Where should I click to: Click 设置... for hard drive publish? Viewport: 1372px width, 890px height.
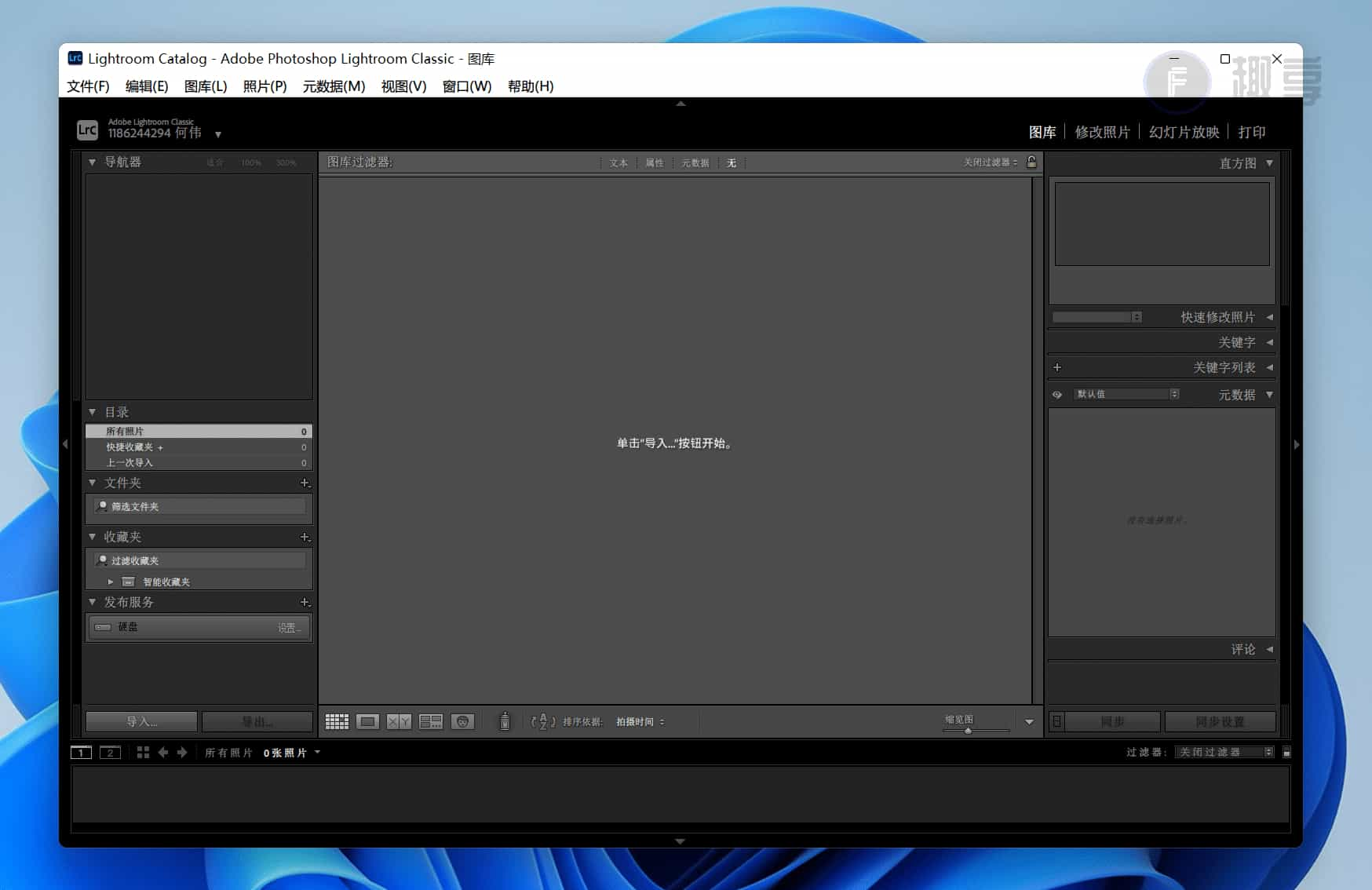point(289,628)
